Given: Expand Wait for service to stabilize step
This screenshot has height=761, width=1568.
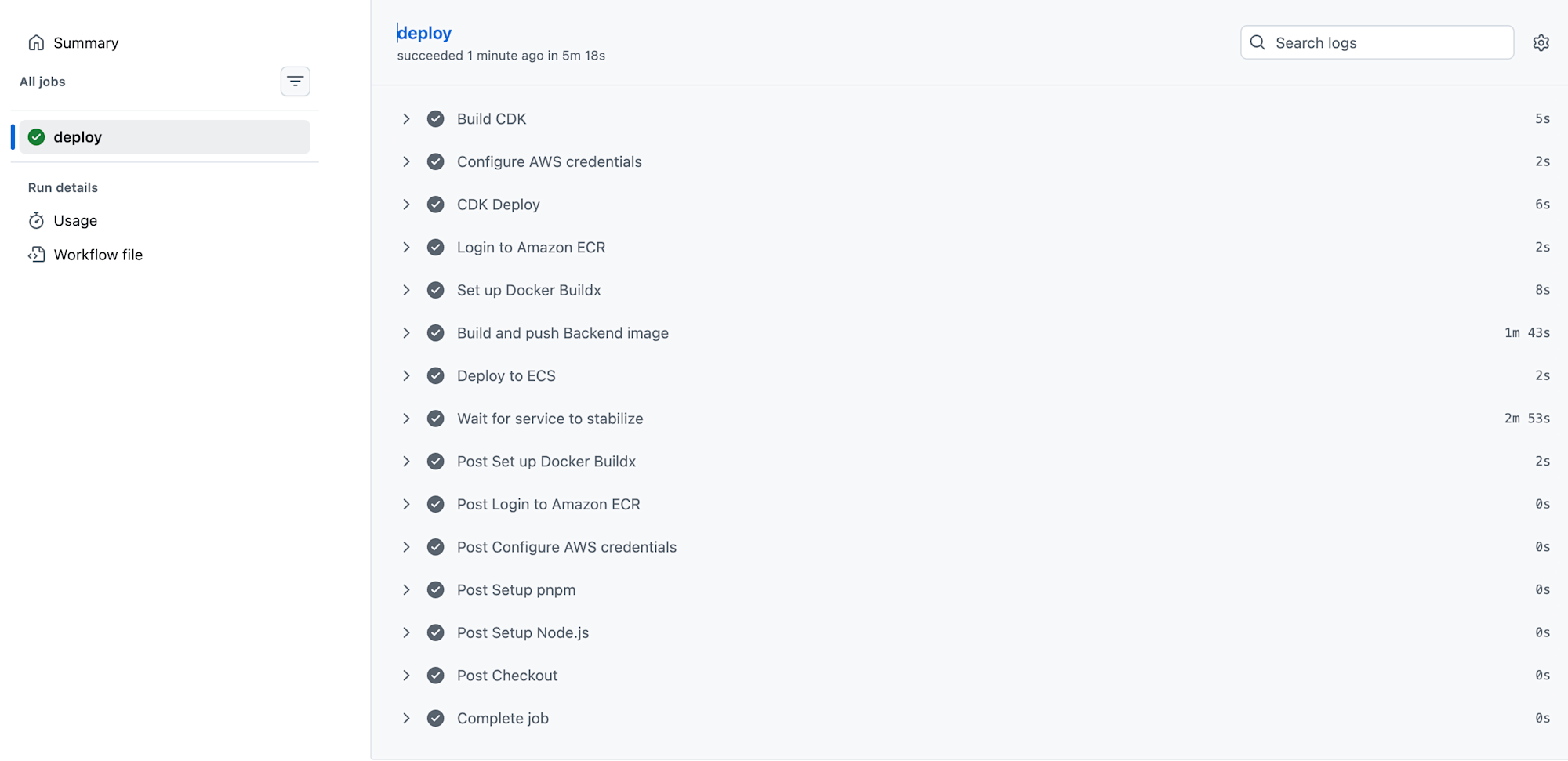Looking at the screenshot, I should [x=406, y=419].
